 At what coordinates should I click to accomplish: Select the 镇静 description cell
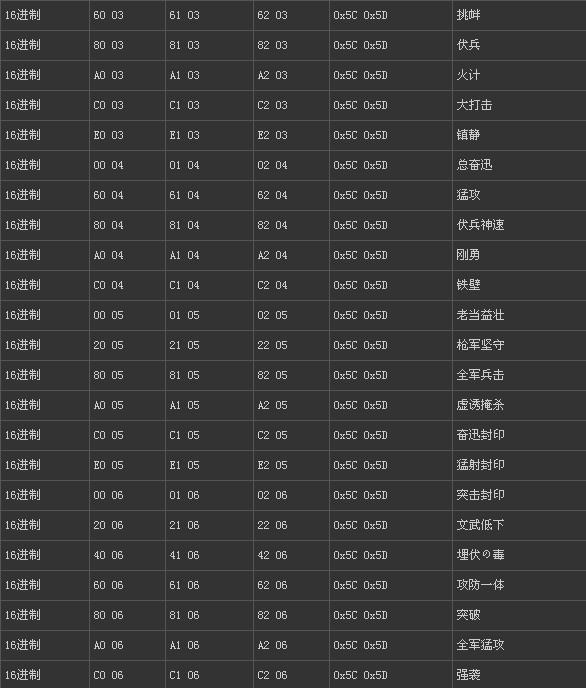point(519,135)
